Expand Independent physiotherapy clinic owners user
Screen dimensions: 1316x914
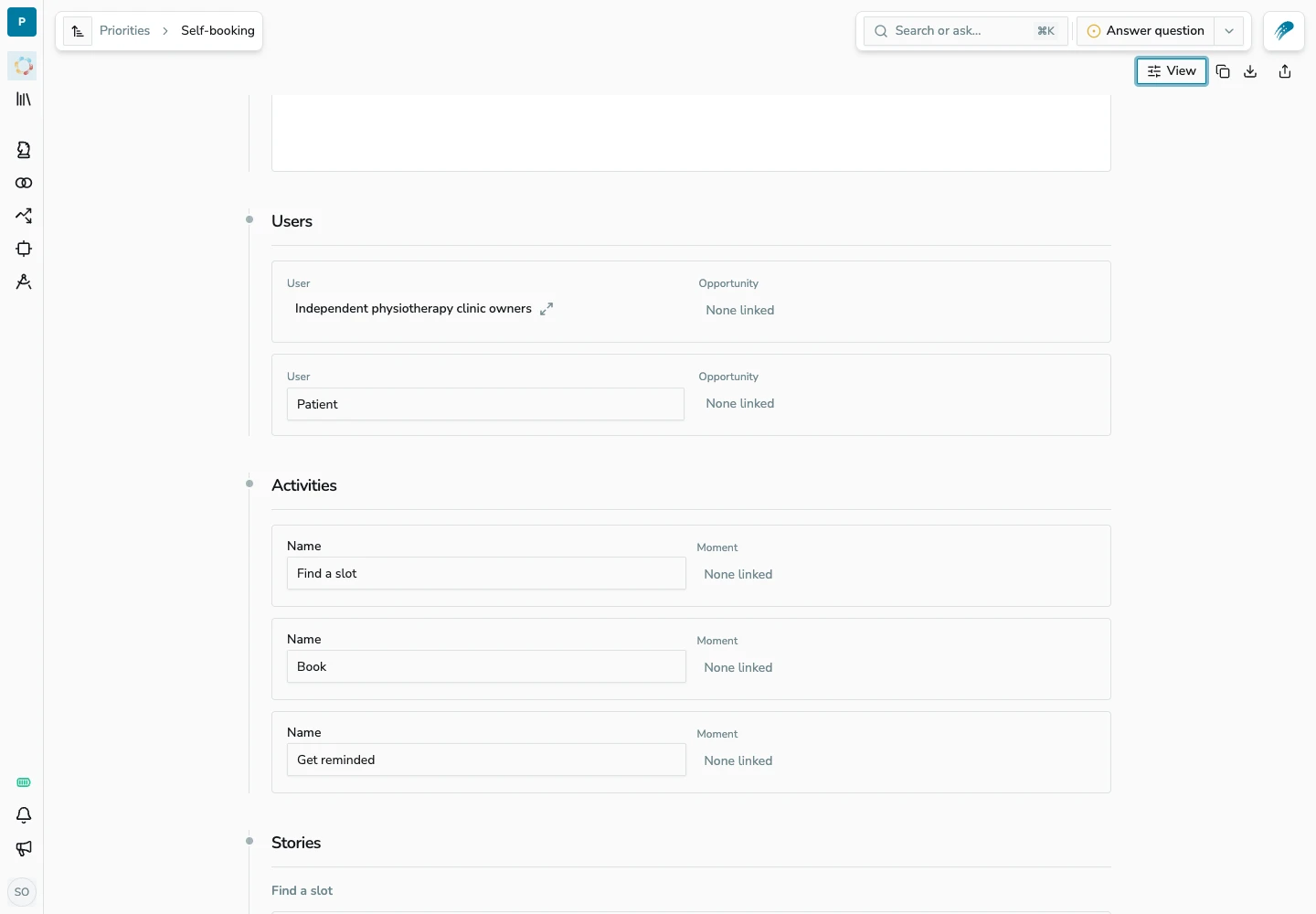[x=547, y=309]
